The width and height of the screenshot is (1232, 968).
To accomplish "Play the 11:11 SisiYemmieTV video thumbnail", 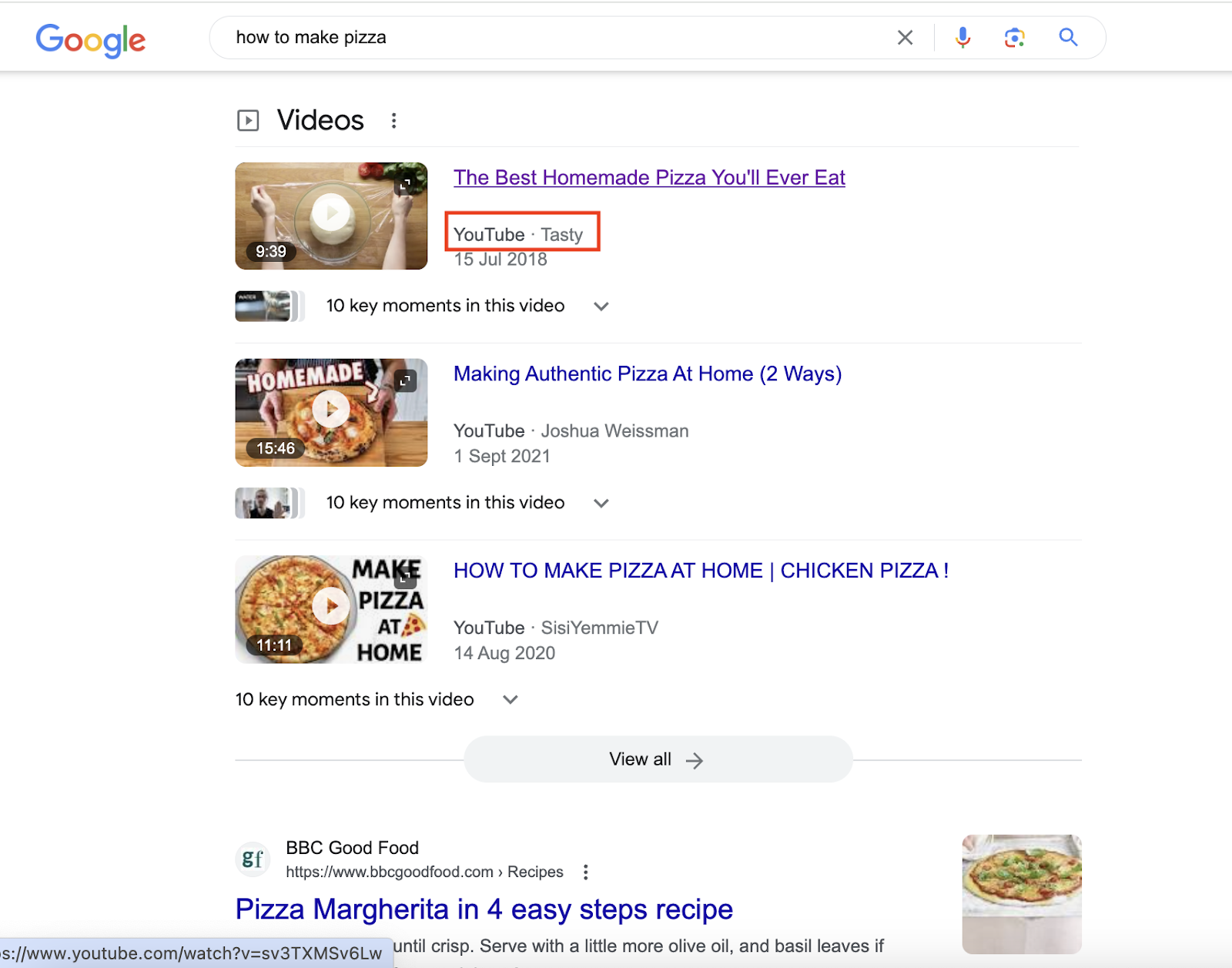I will (331, 609).
